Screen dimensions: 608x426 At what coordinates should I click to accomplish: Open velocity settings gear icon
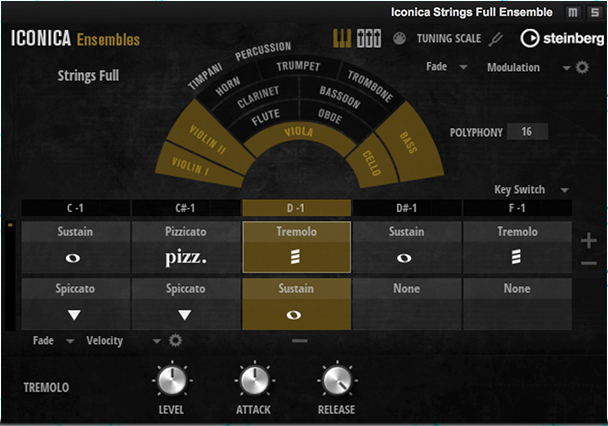[175, 340]
